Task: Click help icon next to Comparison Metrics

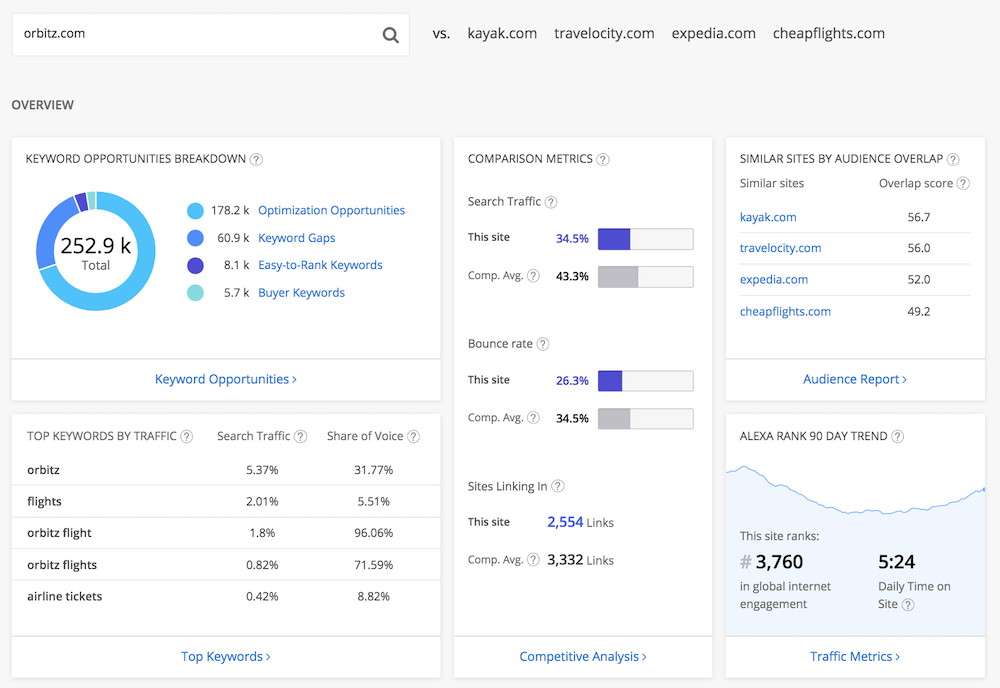Action: [x=603, y=159]
